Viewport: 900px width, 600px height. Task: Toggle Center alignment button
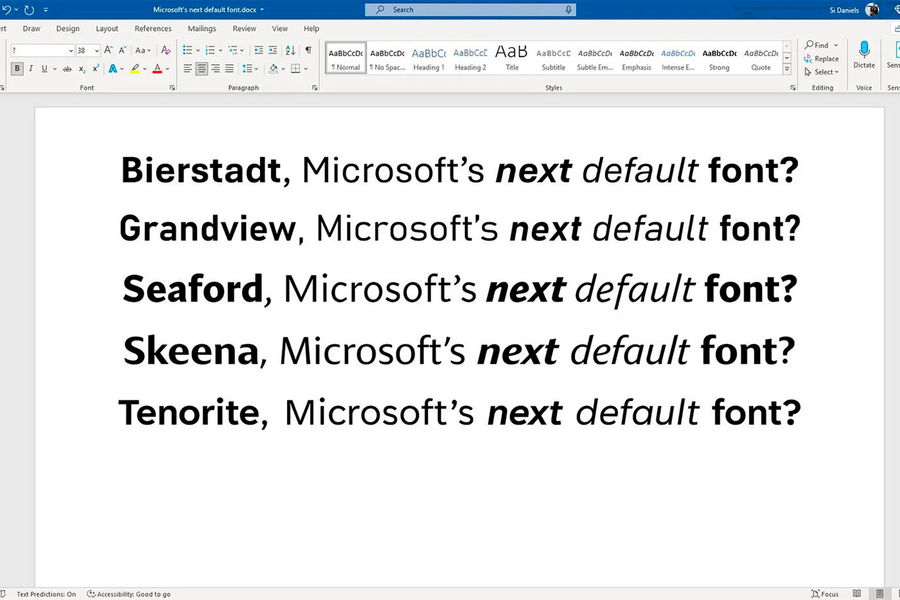[x=201, y=69]
